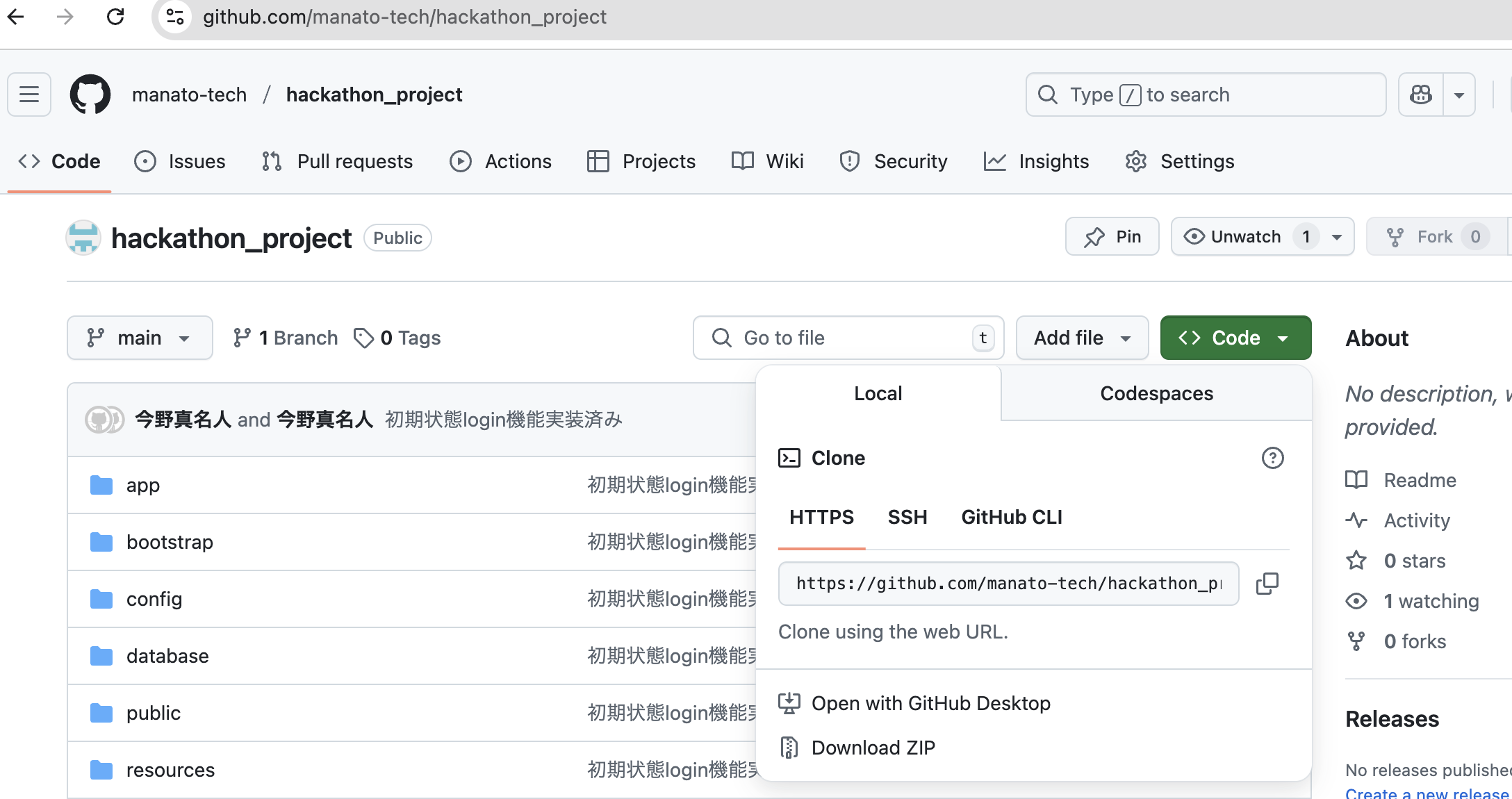The height and width of the screenshot is (799, 1512).
Task: Click the GitHub Octocat logo
Action: (x=90, y=94)
